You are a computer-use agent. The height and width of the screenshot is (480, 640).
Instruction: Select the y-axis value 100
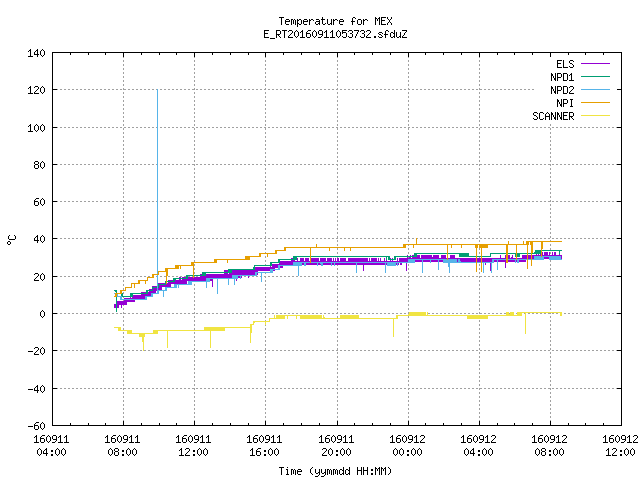36,128
